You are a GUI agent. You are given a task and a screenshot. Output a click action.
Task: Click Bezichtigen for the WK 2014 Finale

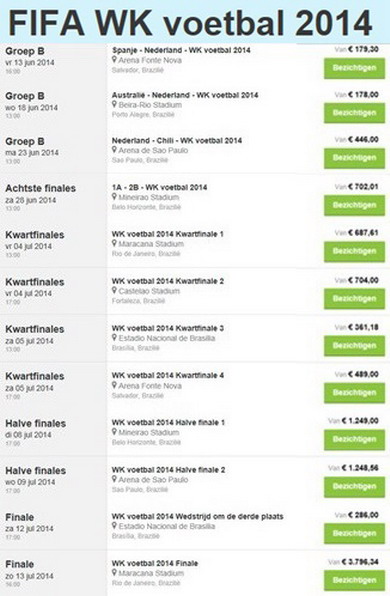point(354,580)
